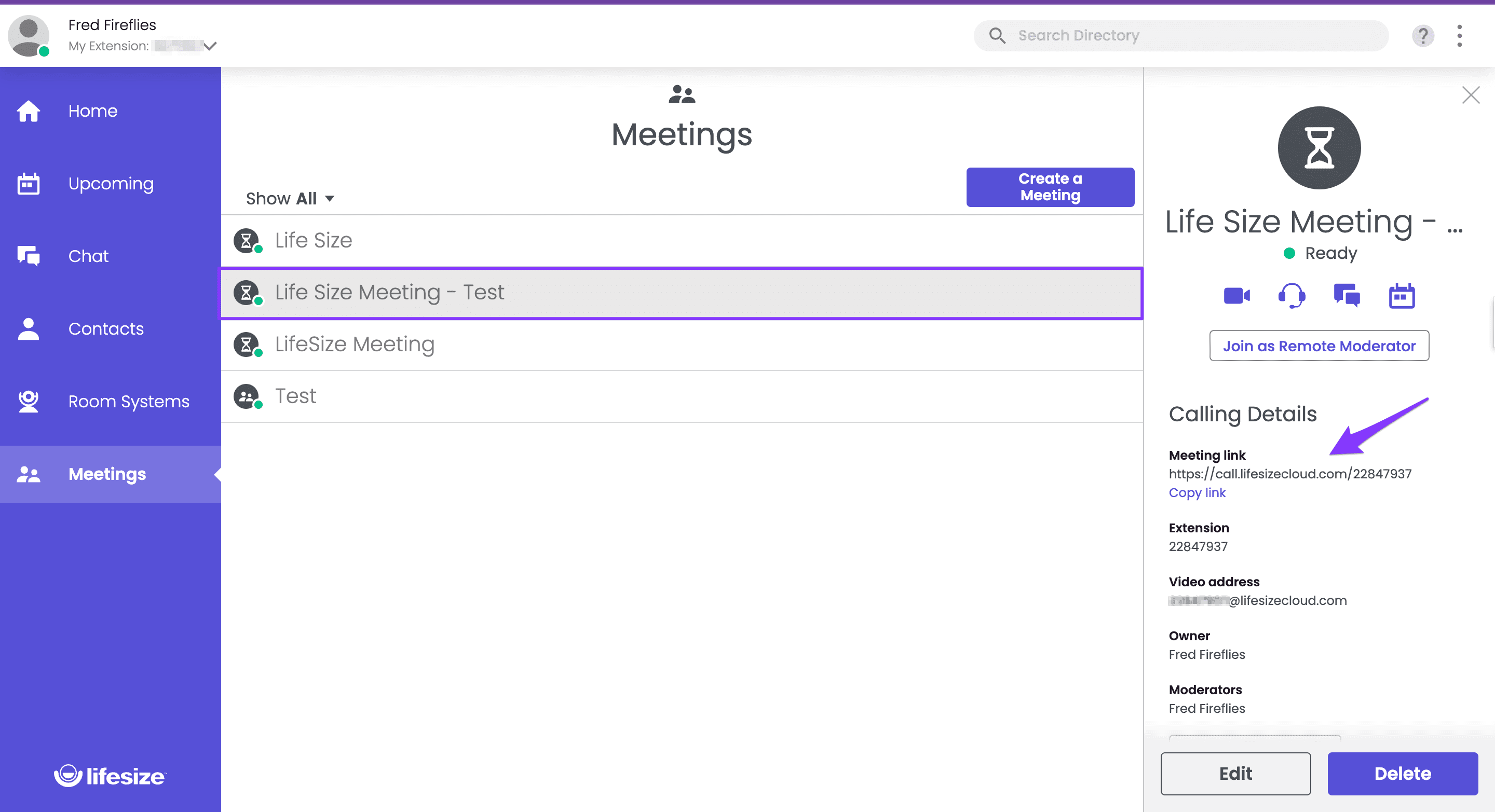This screenshot has height=812, width=1495.
Task: Open help with the question mark icon
Action: [1422, 35]
